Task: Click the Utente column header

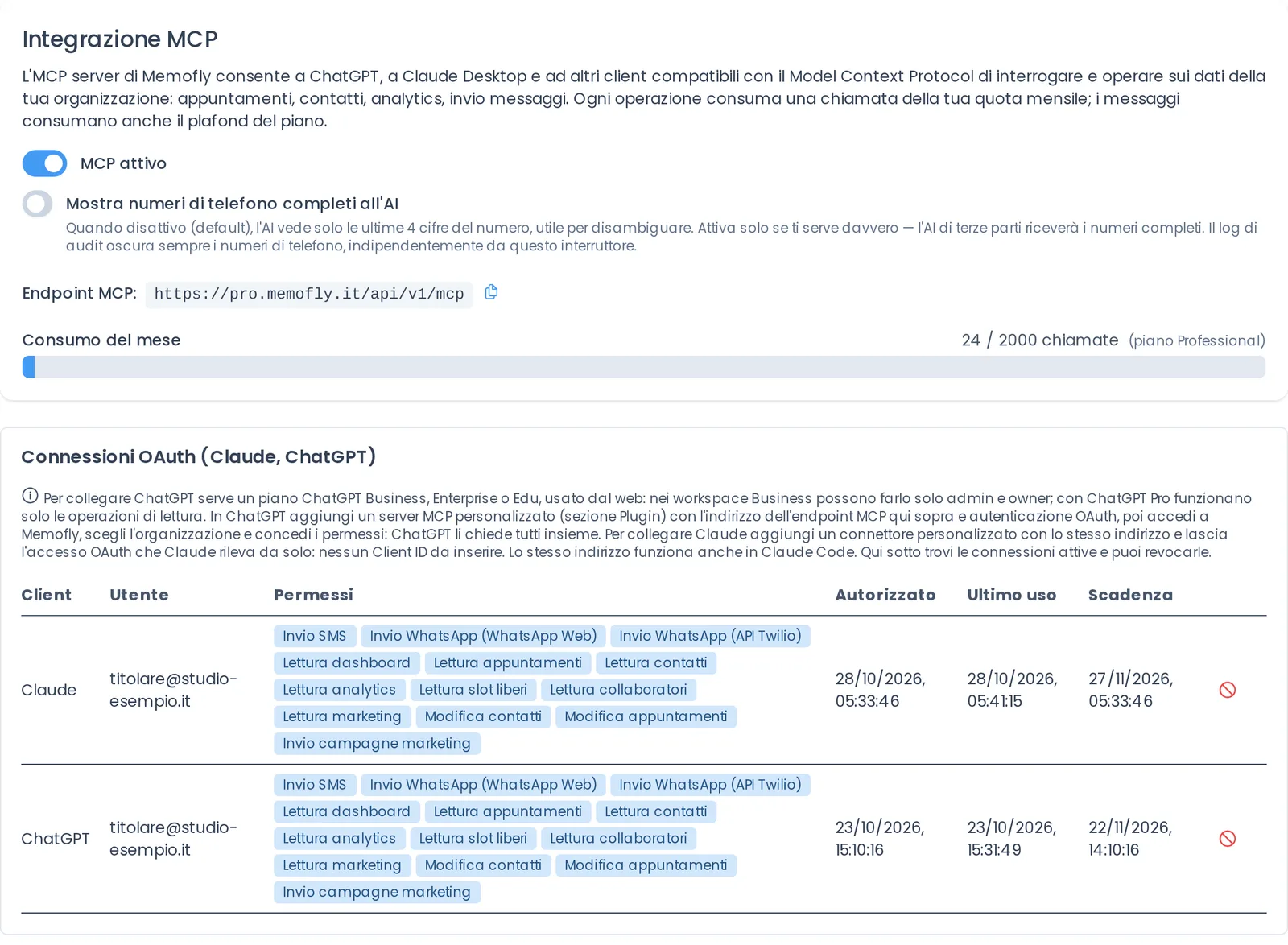Action: pyautogui.click(x=139, y=595)
